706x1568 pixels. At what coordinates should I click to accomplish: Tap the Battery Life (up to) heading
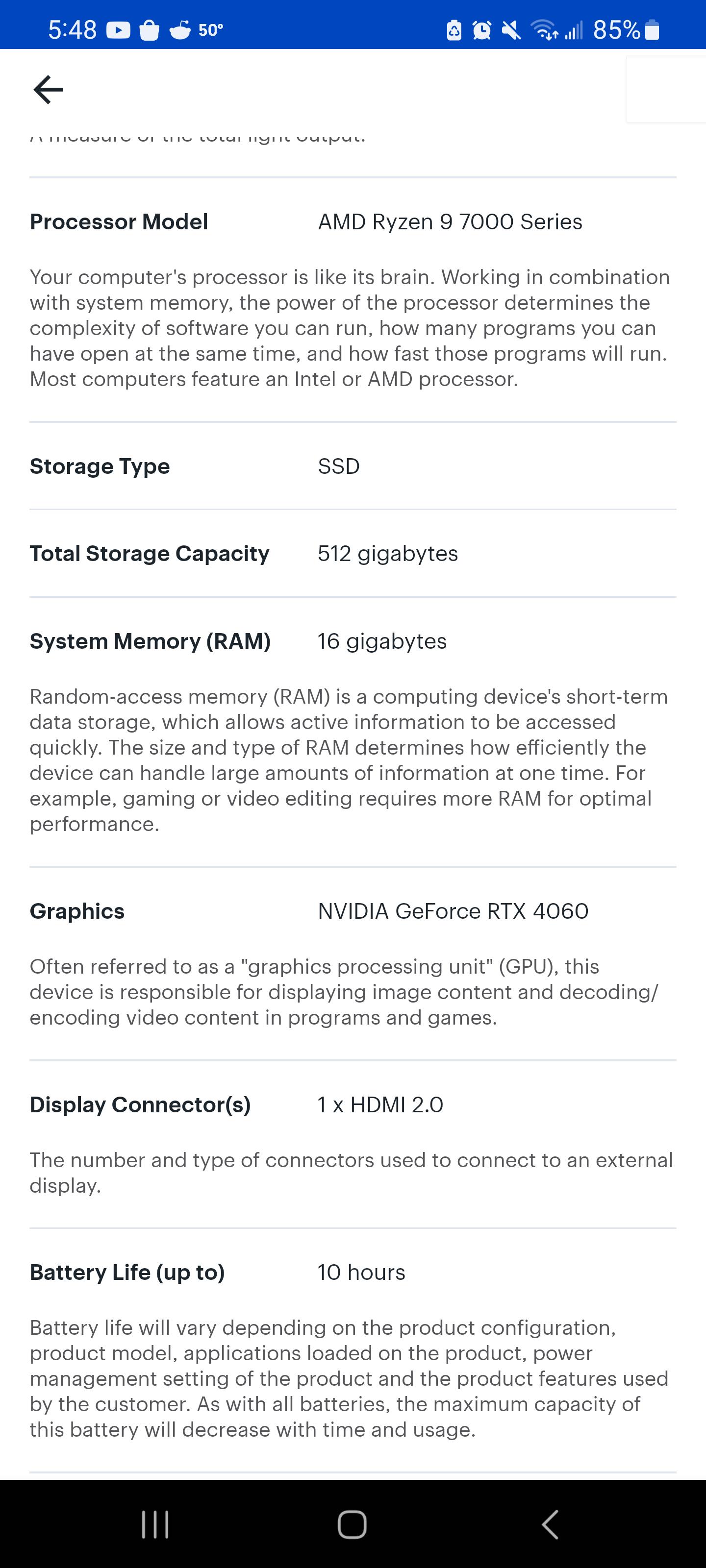(x=127, y=1272)
